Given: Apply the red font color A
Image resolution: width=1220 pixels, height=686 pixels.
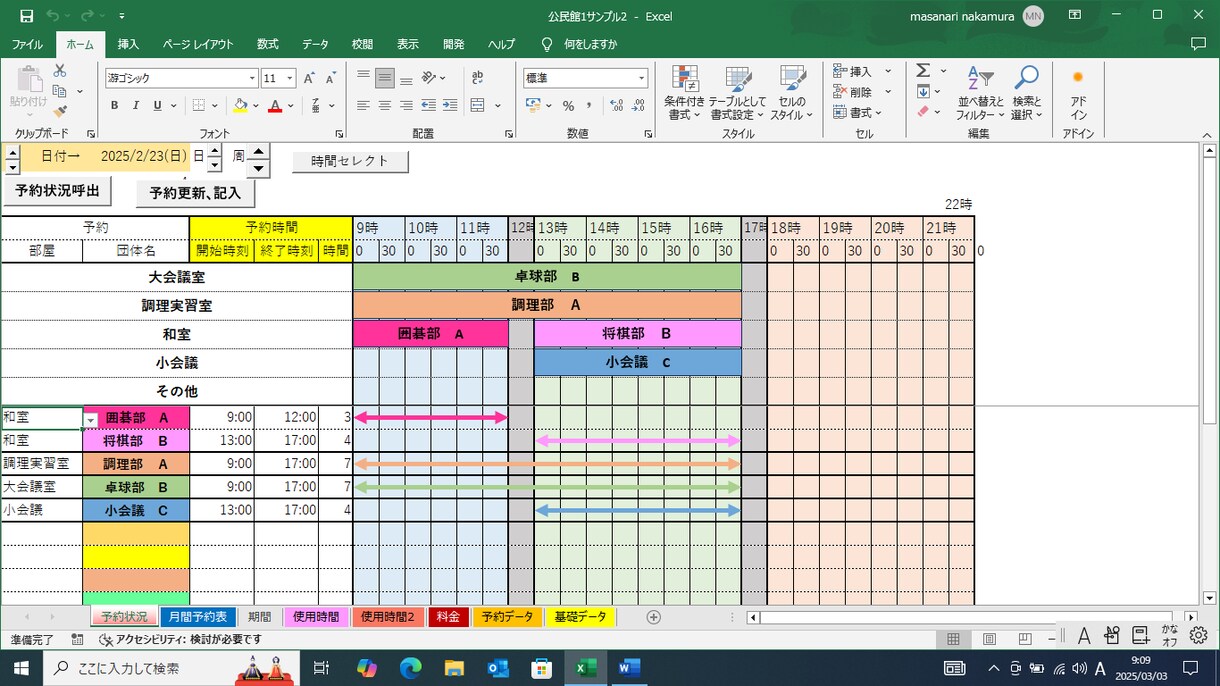Looking at the screenshot, I should click(275, 105).
